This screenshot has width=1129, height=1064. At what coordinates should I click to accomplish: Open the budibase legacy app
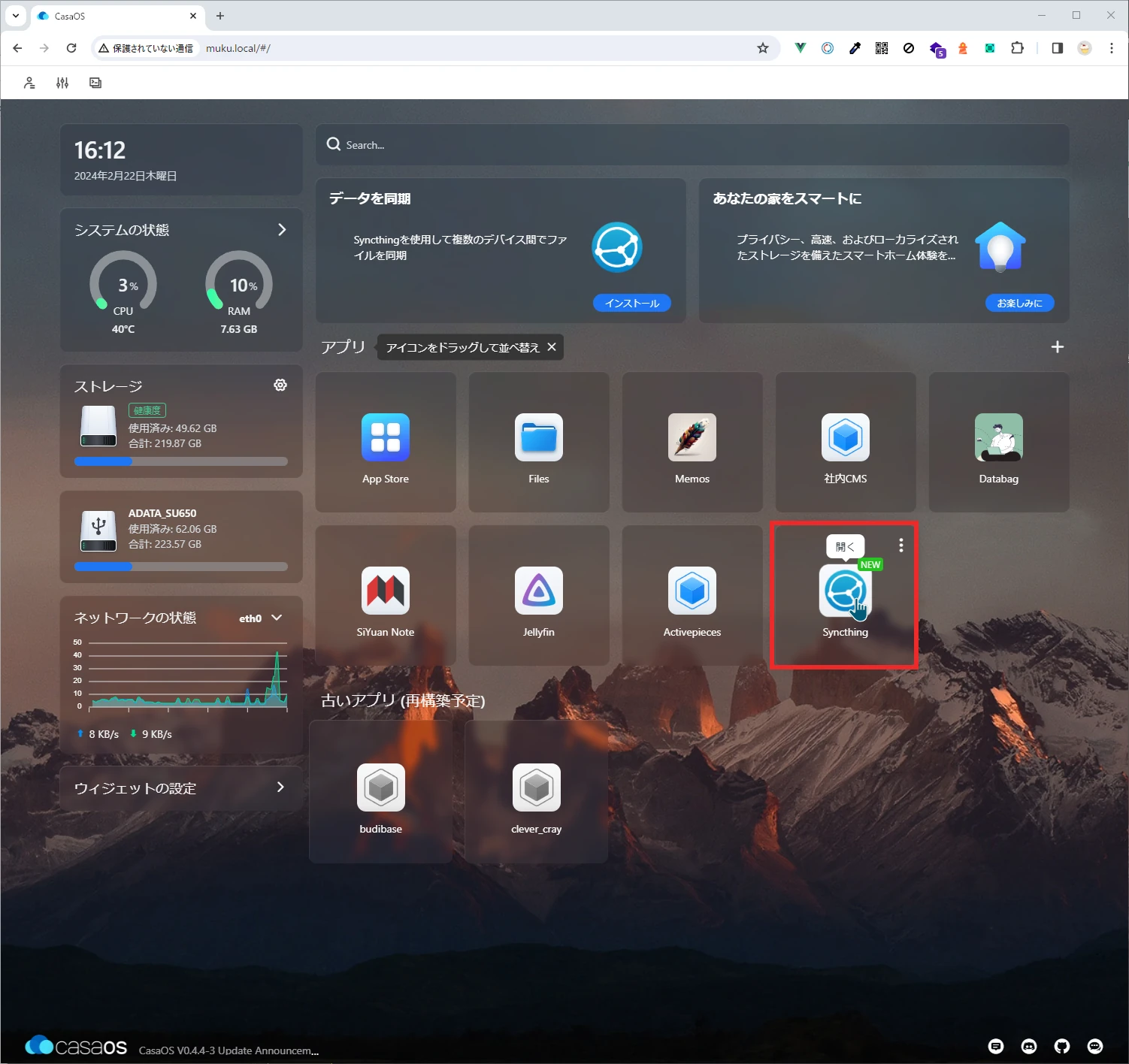point(381,787)
